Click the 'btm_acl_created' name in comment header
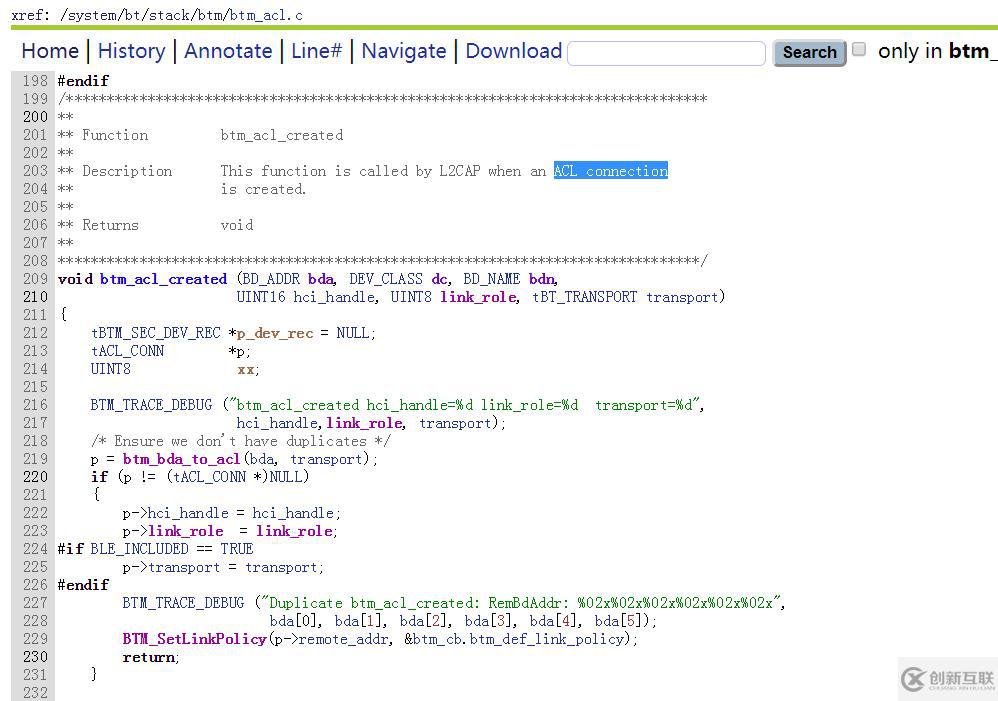This screenshot has width=998, height=701. [282, 135]
